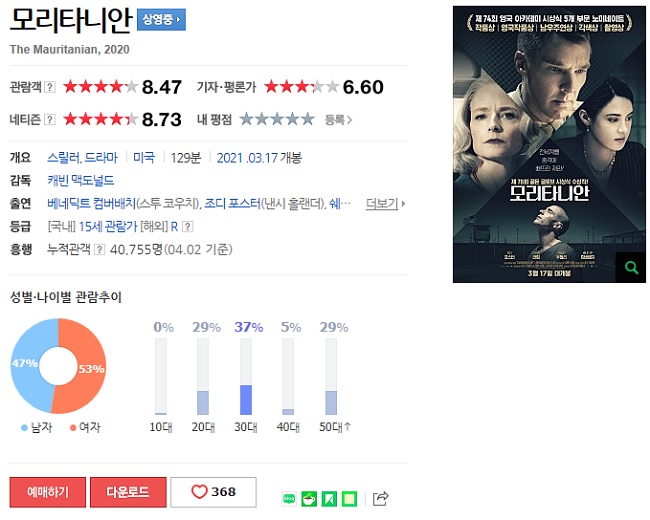This screenshot has width=650, height=520.
Task: Click the help icon next to R rating
Action: pos(188,226)
